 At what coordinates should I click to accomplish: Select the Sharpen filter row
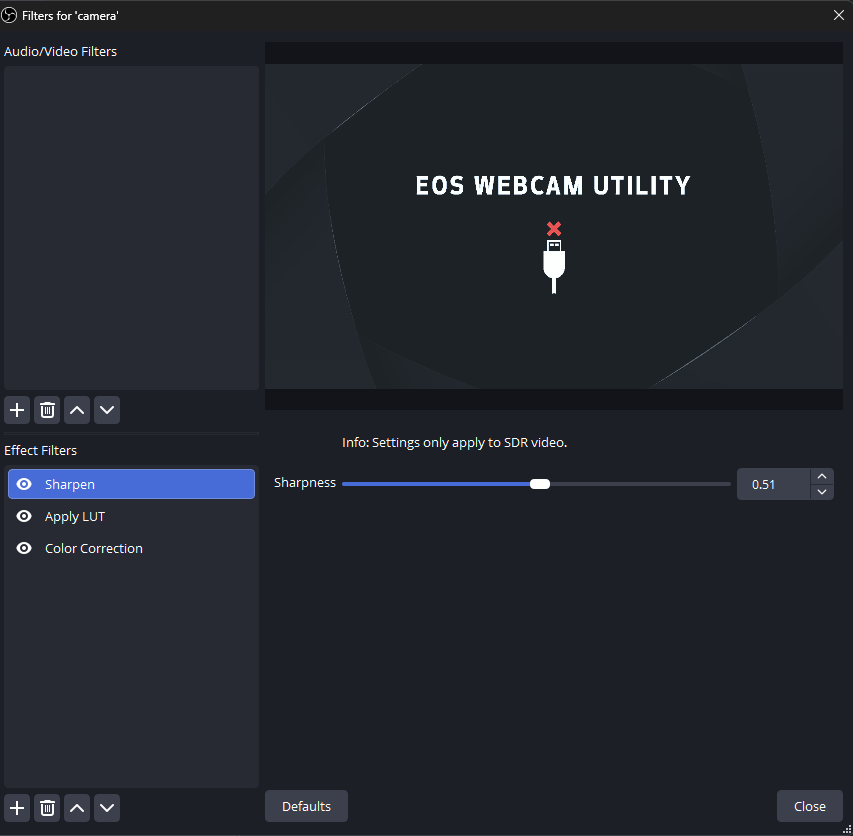(131, 484)
